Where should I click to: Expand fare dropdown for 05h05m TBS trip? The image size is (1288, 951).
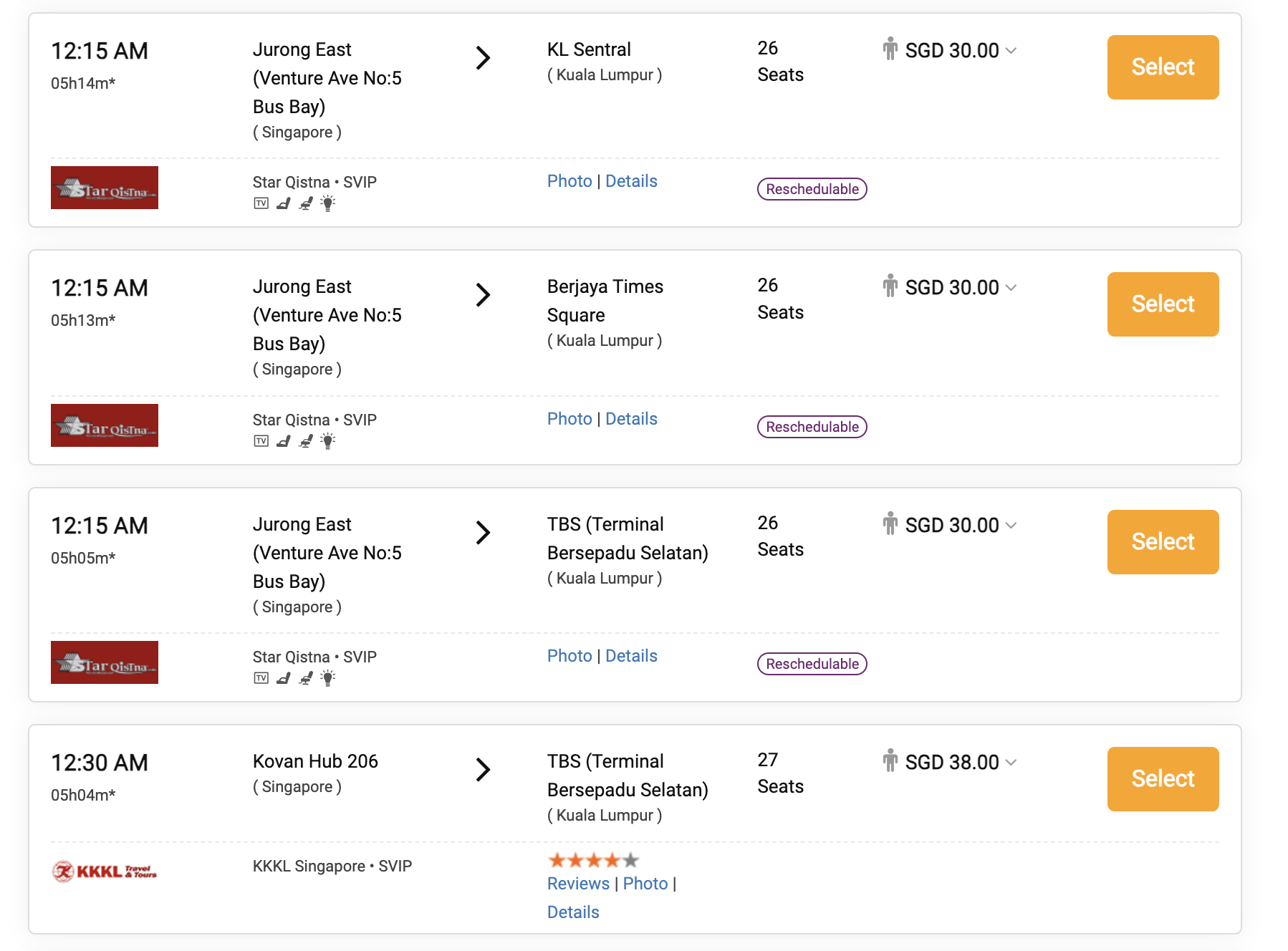[1011, 526]
